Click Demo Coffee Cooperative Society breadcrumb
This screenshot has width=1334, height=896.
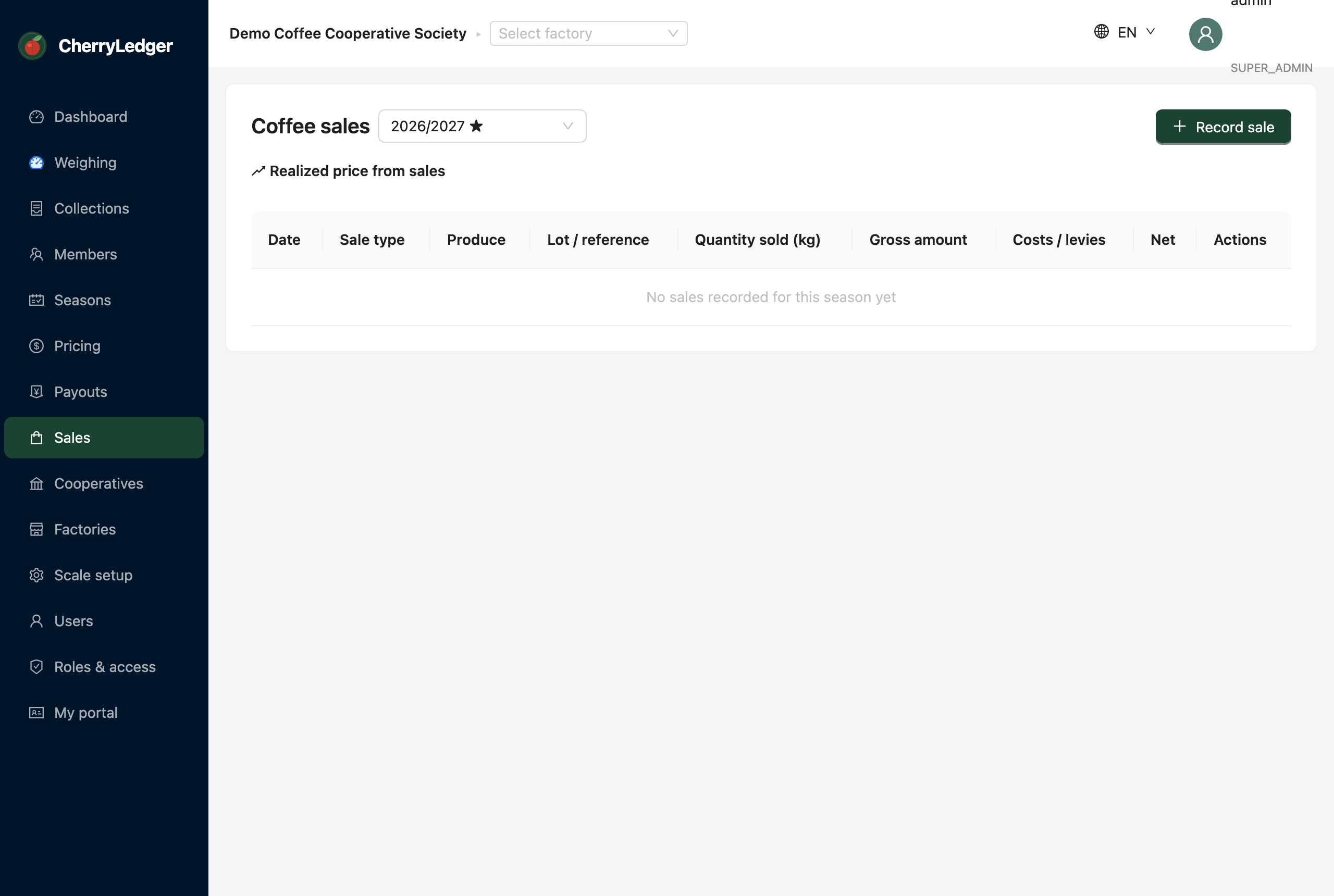click(x=348, y=33)
